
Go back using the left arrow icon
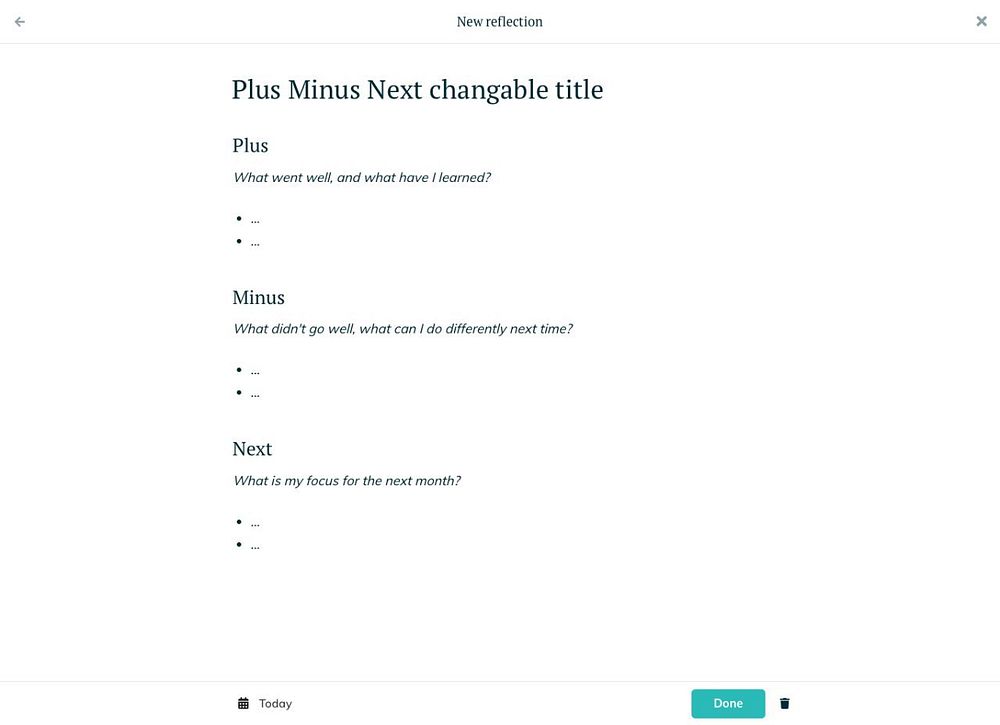point(20,22)
